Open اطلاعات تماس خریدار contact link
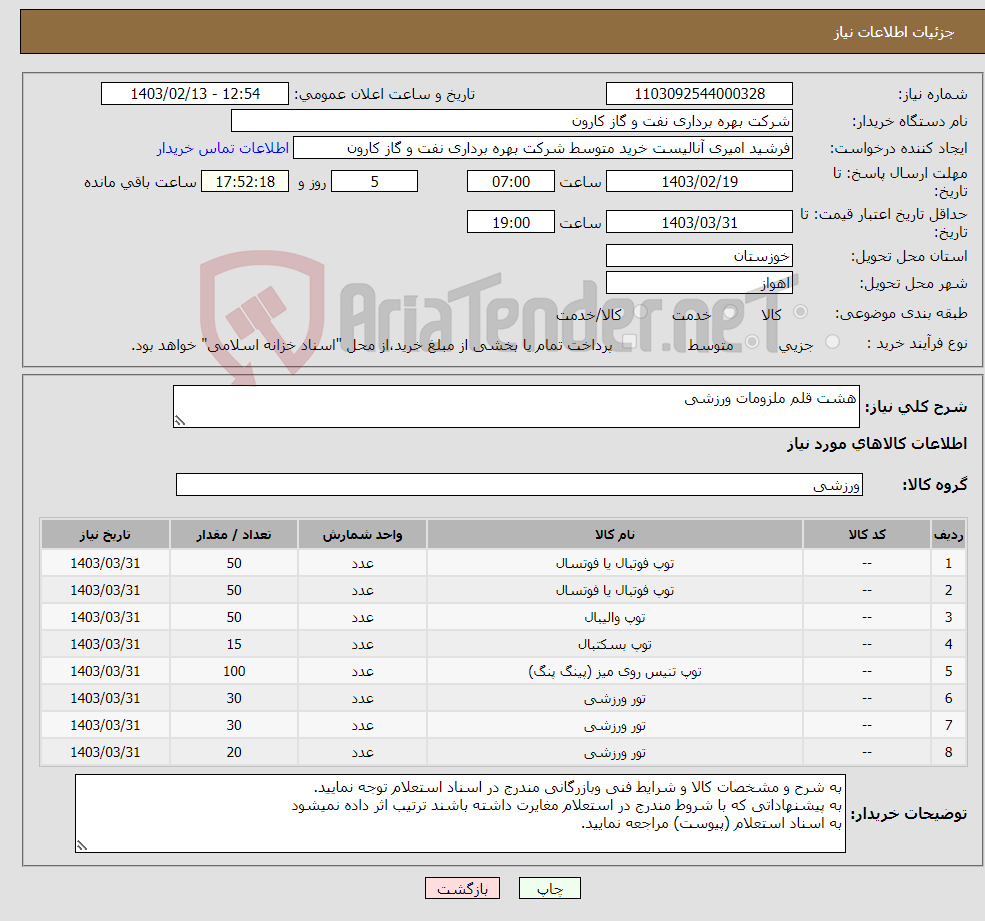This screenshot has height=921, width=985. 222,148
